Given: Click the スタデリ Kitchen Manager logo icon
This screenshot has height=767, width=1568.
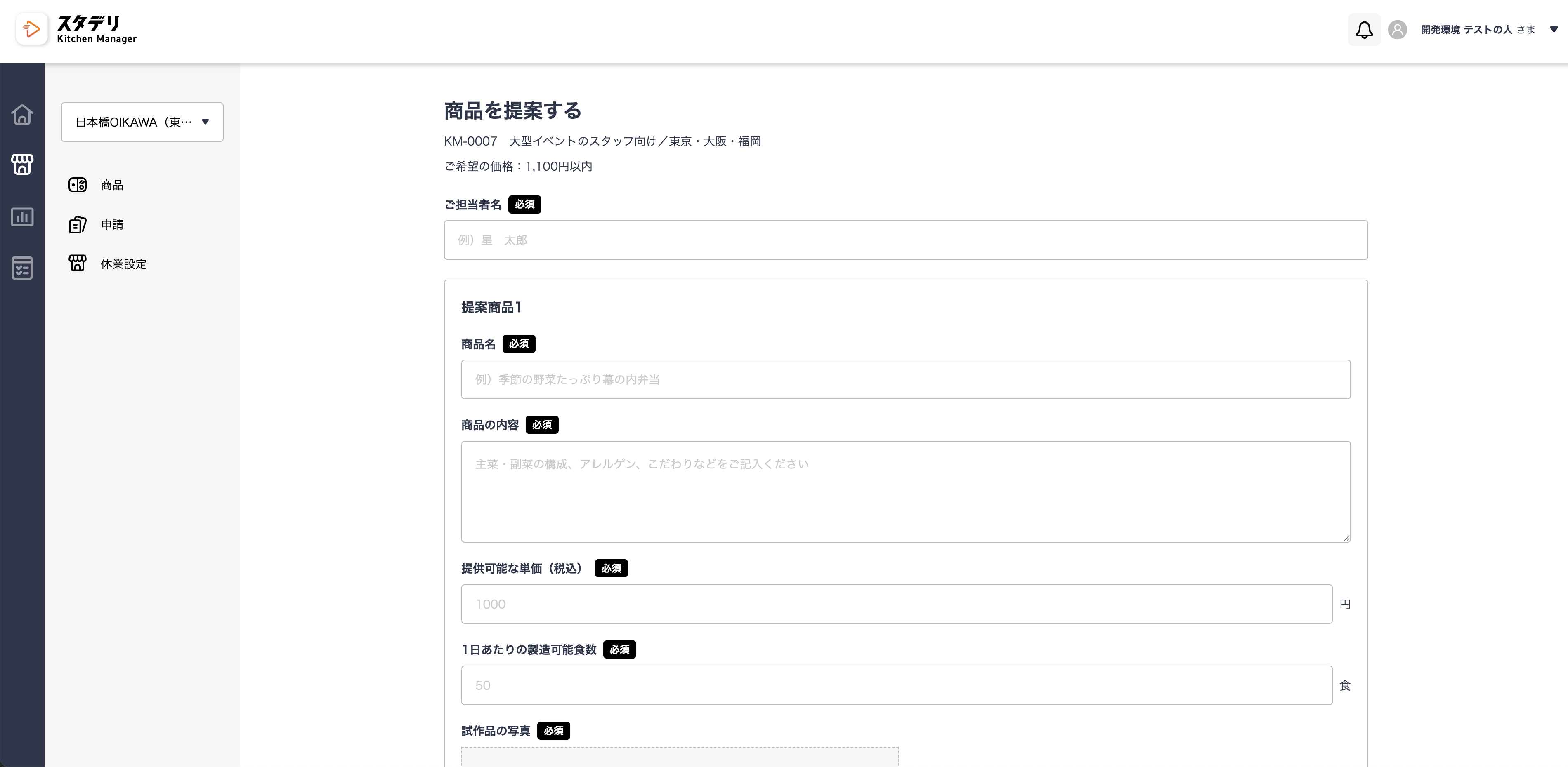Looking at the screenshot, I should [31, 28].
